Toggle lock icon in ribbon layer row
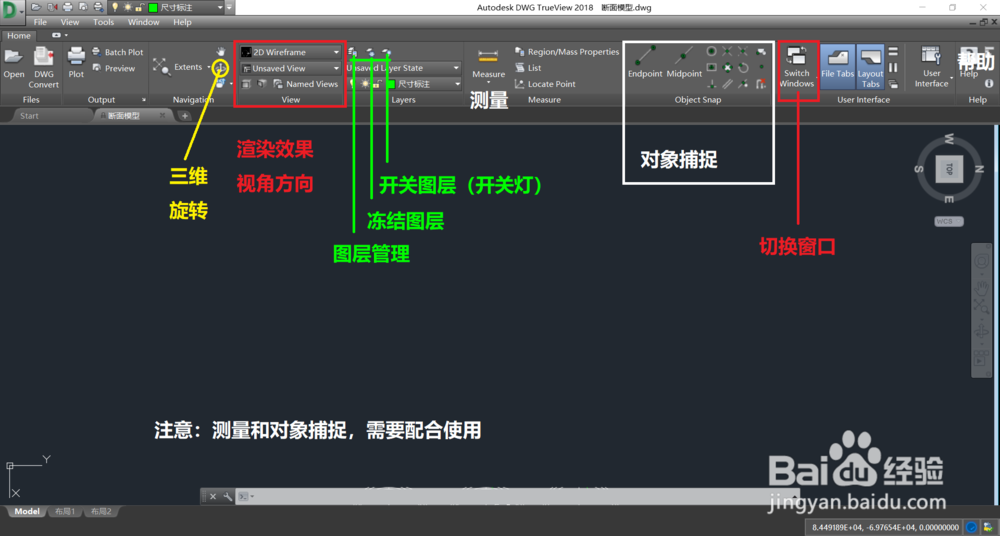The height and width of the screenshot is (536, 1000). pyautogui.click(x=378, y=84)
